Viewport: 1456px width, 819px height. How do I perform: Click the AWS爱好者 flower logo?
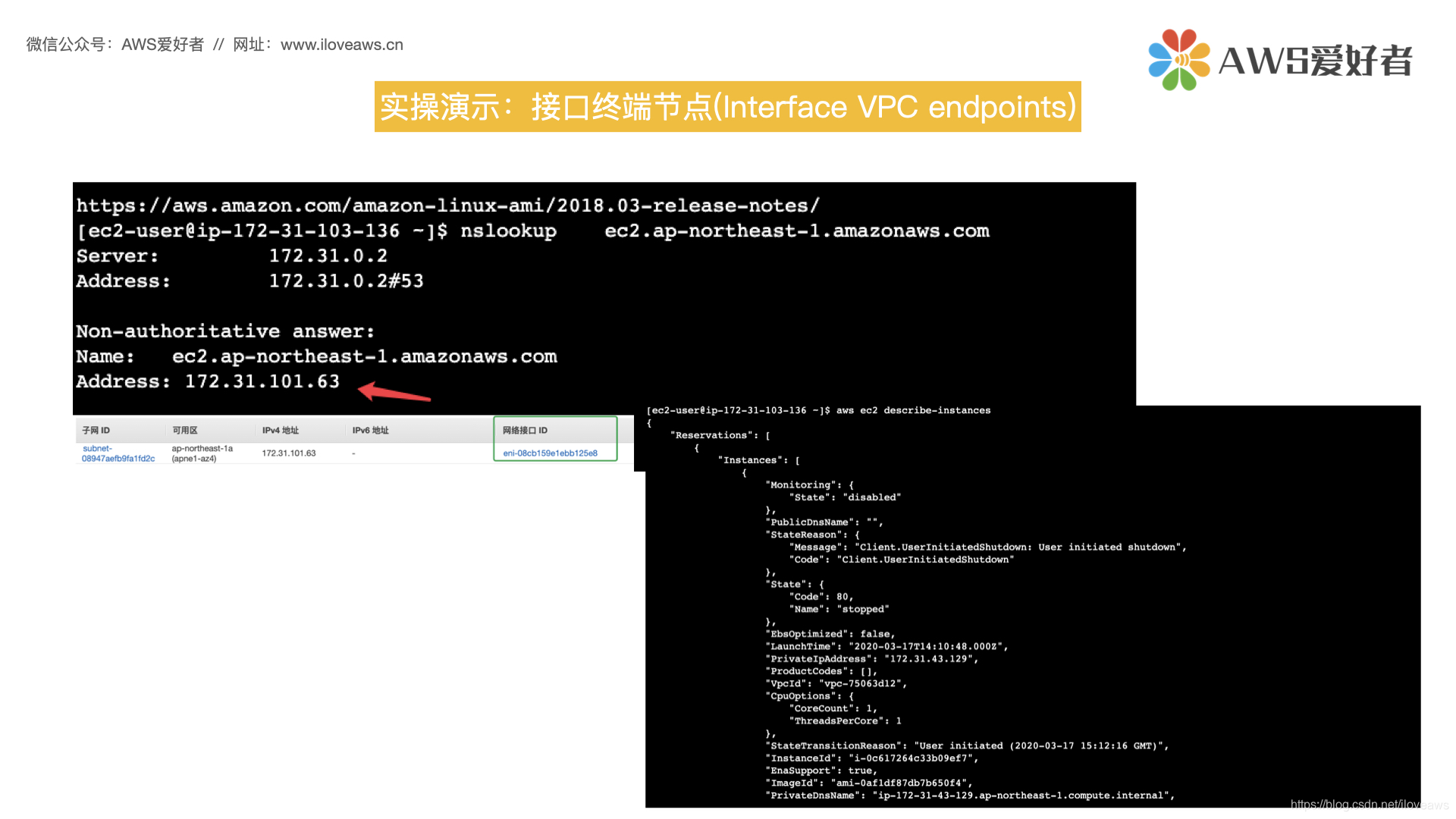[1178, 60]
